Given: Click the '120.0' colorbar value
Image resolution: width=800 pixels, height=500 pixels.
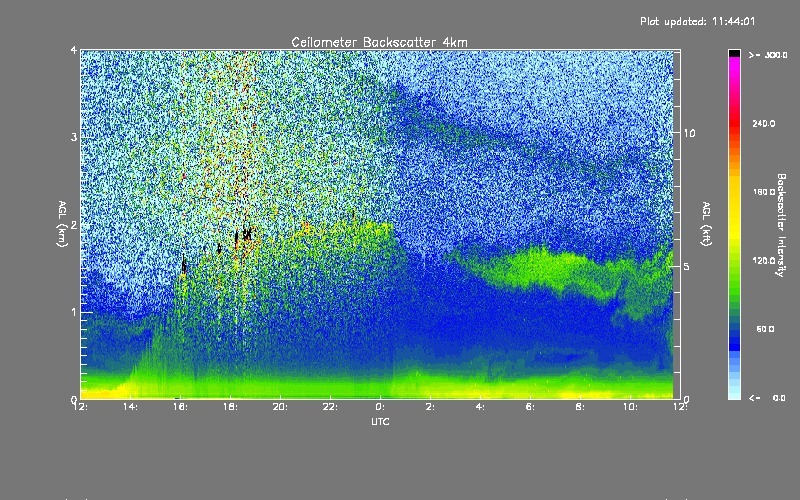Looking at the screenshot, I should click(x=764, y=261).
